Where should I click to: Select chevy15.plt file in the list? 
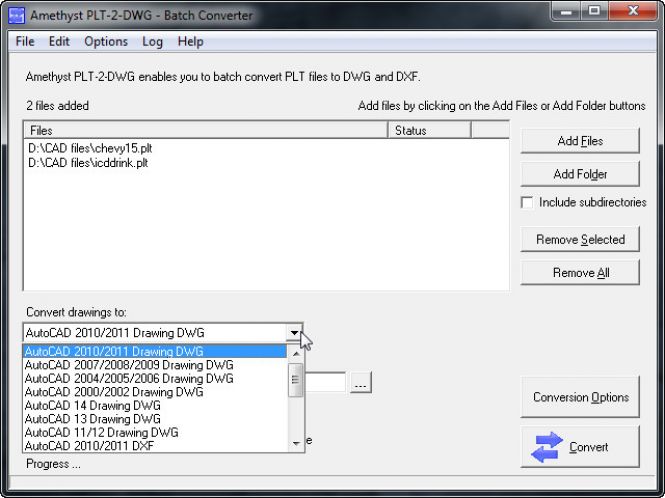[90, 148]
